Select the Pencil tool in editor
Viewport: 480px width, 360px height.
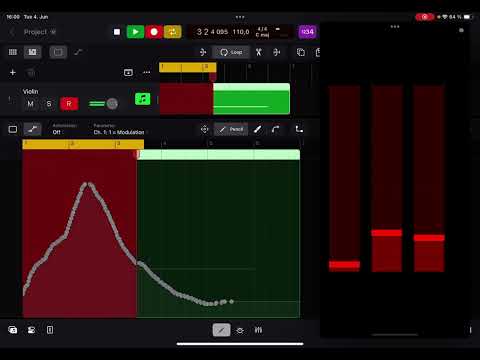coord(231,129)
